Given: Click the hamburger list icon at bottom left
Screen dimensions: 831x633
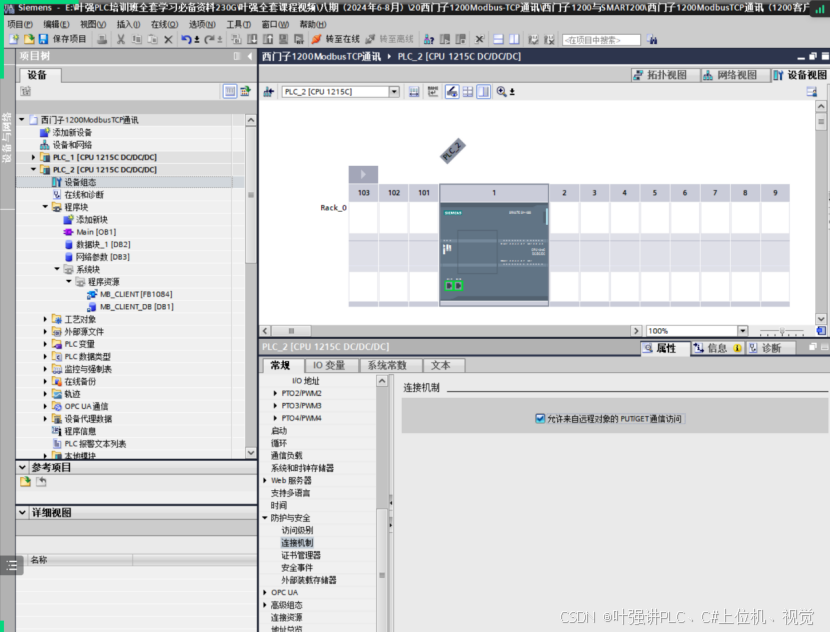Looking at the screenshot, I should (12, 566).
